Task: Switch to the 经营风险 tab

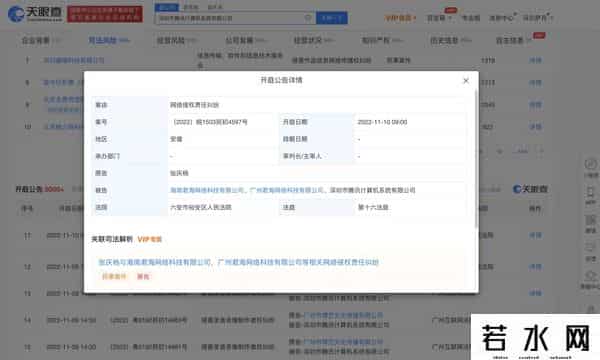Action: tap(177, 40)
